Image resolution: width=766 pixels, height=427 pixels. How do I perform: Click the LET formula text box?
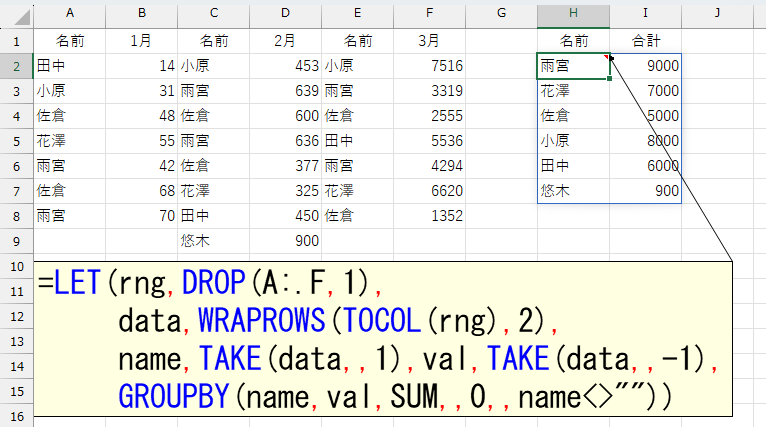coord(384,340)
